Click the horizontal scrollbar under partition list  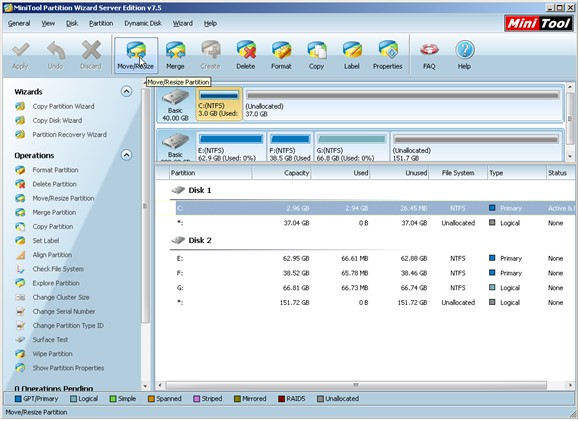coord(356,385)
